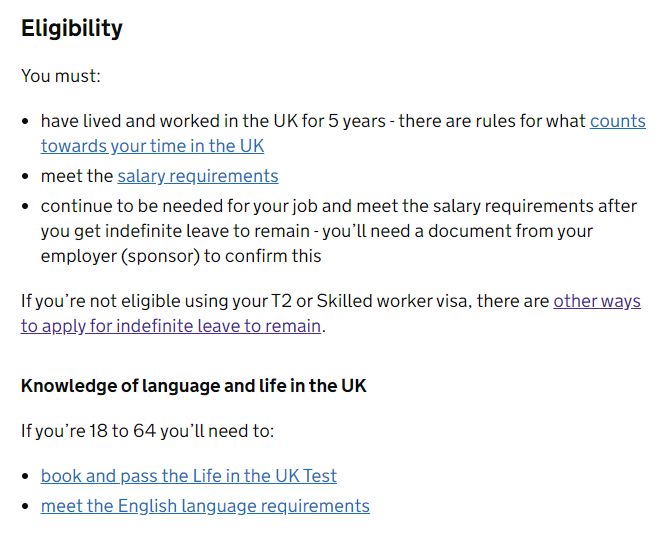662x537 pixels.
Task: Open 'to apply for indefinite leave to remain' link
Action: click(x=171, y=326)
